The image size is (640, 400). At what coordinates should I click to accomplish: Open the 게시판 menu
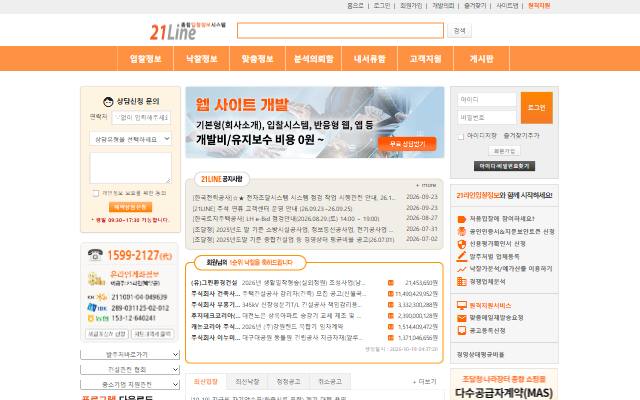(482, 59)
